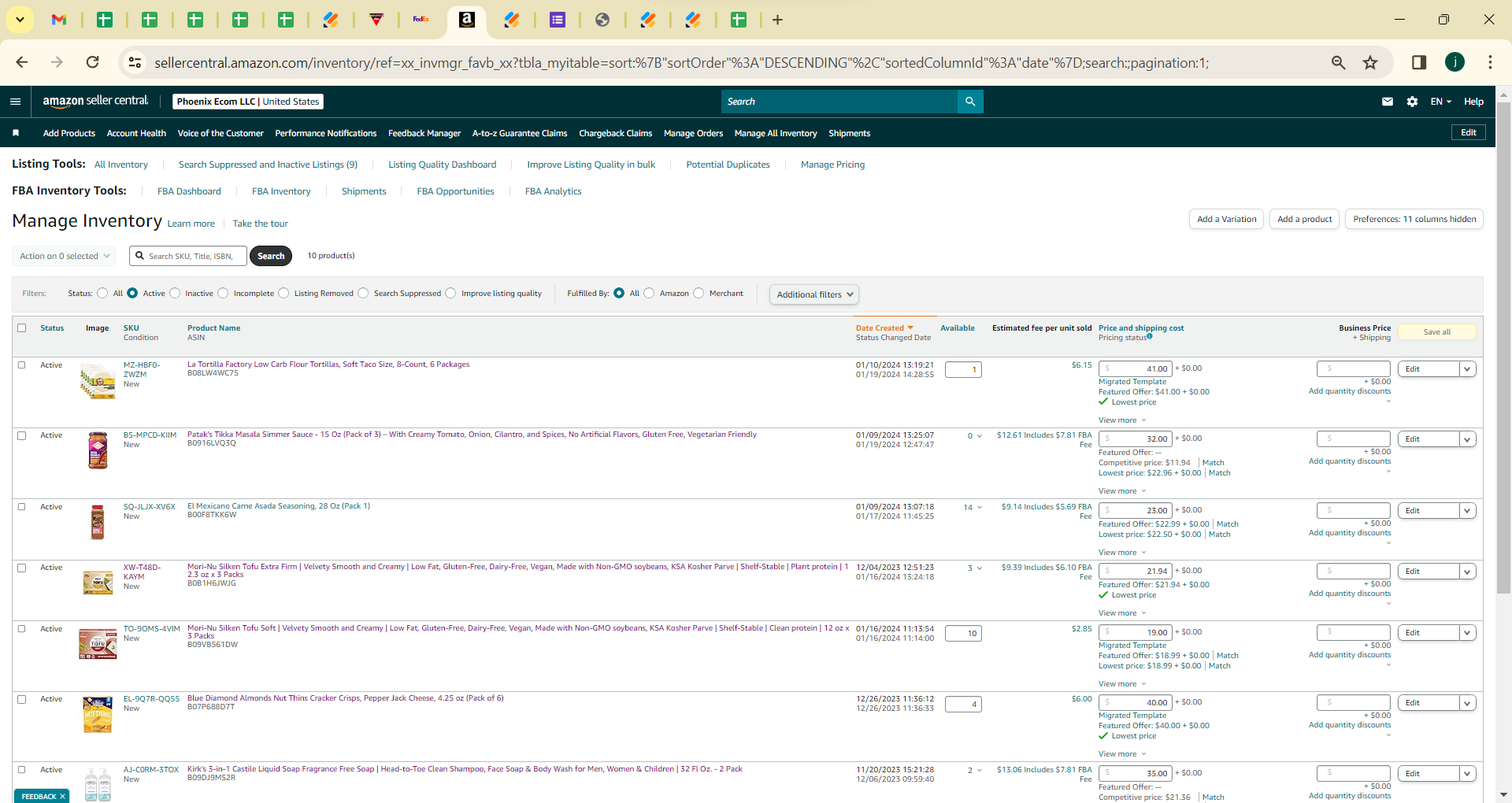Open the Seller Central hamburger menu
Viewport: 1512px width, 803px height.
(15, 102)
